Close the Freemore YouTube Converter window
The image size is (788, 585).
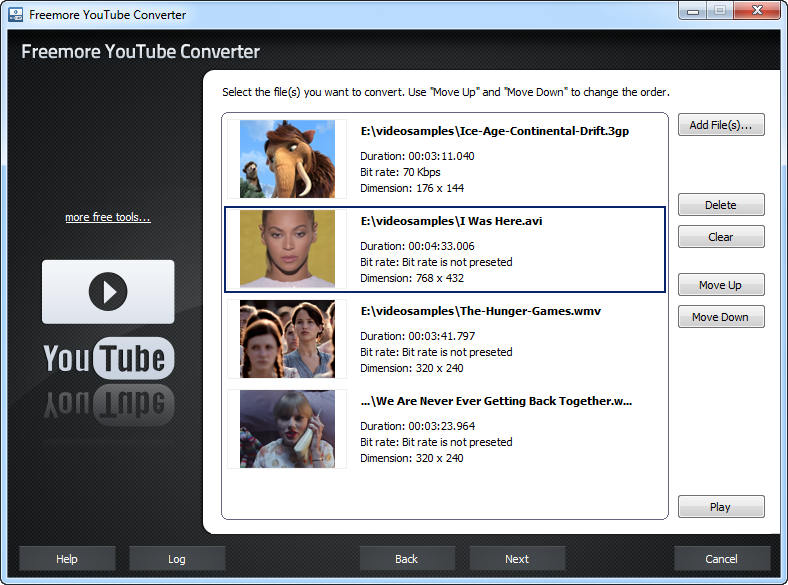(x=757, y=10)
